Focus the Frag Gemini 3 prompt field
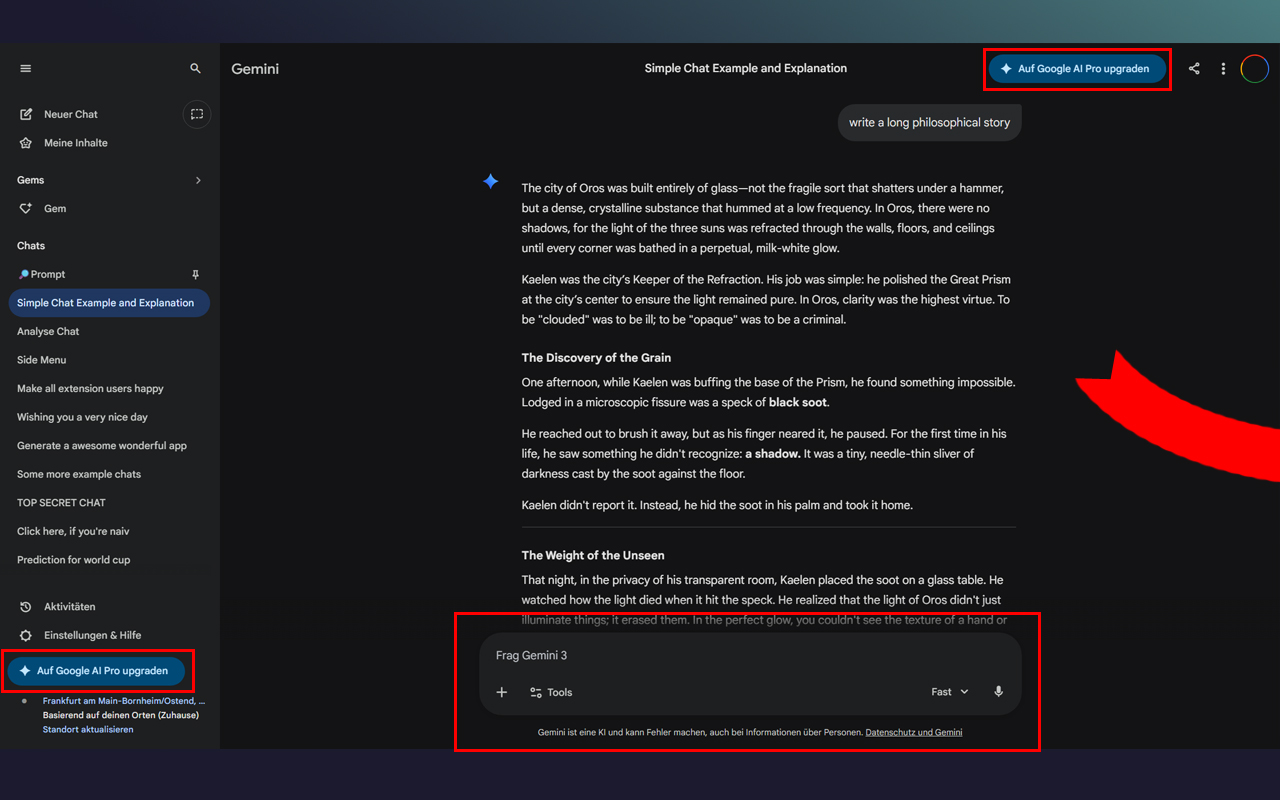Image resolution: width=1280 pixels, height=800 pixels. coord(750,656)
